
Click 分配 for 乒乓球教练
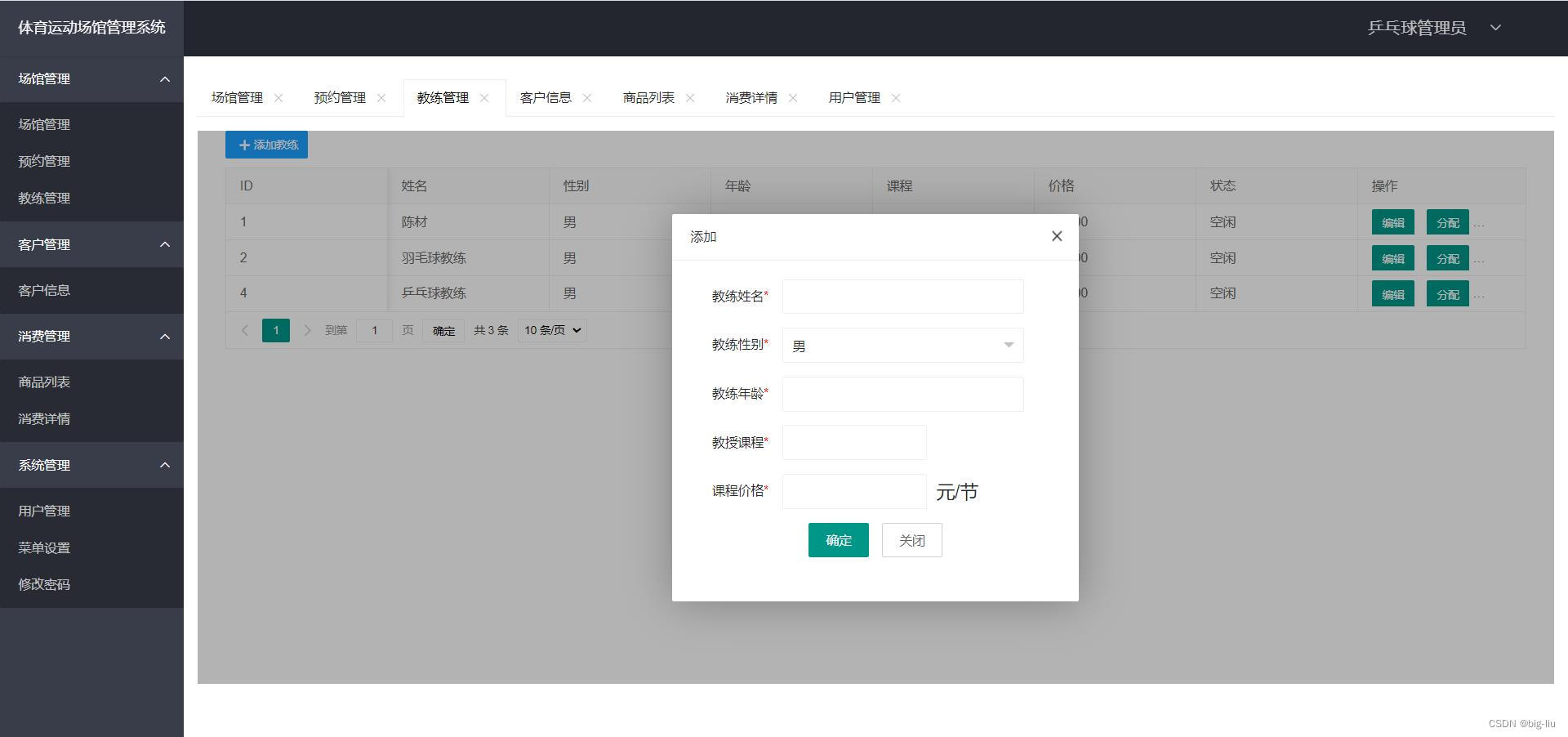pos(1448,294)
